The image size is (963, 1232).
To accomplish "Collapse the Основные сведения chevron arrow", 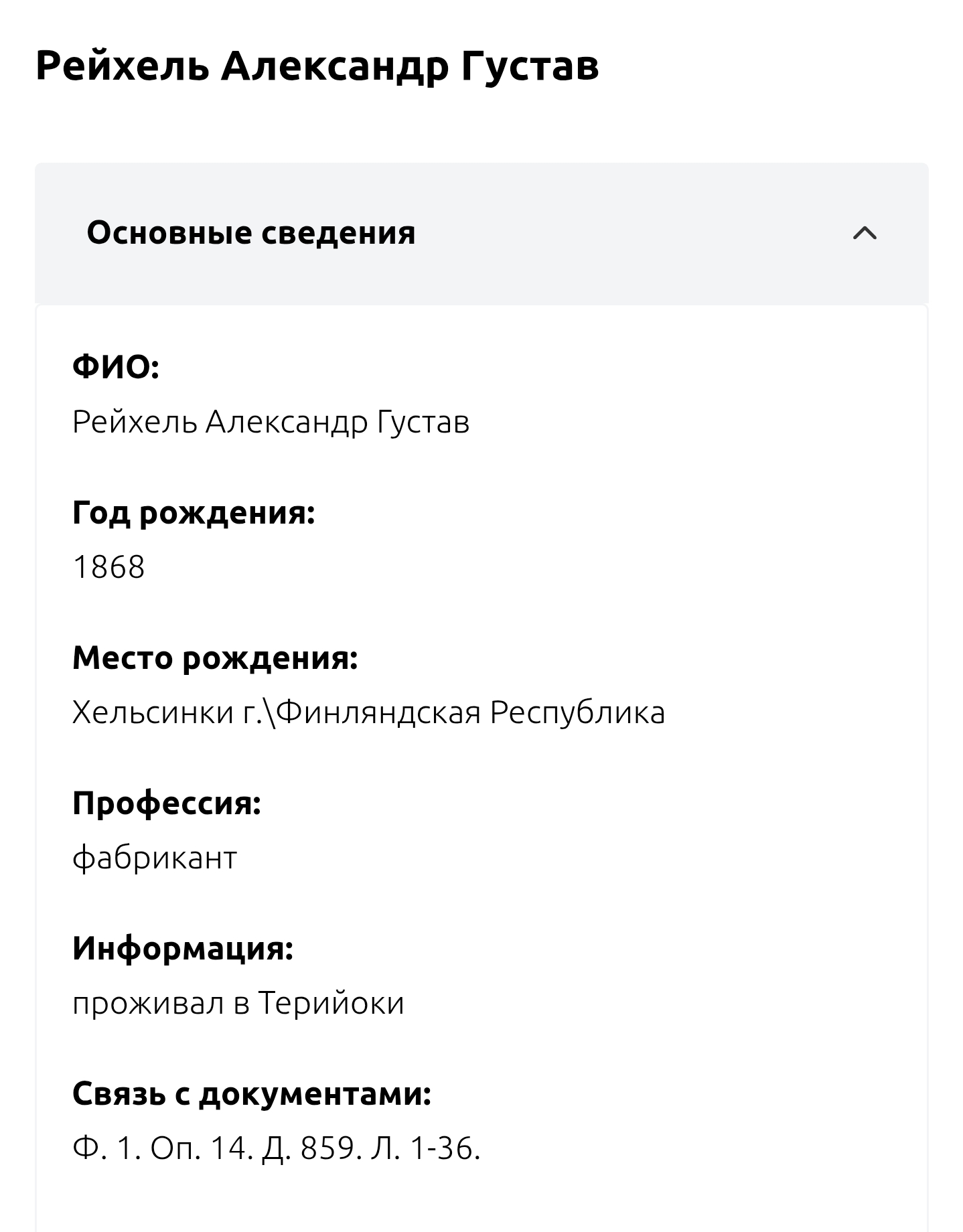I will point(865,233).
